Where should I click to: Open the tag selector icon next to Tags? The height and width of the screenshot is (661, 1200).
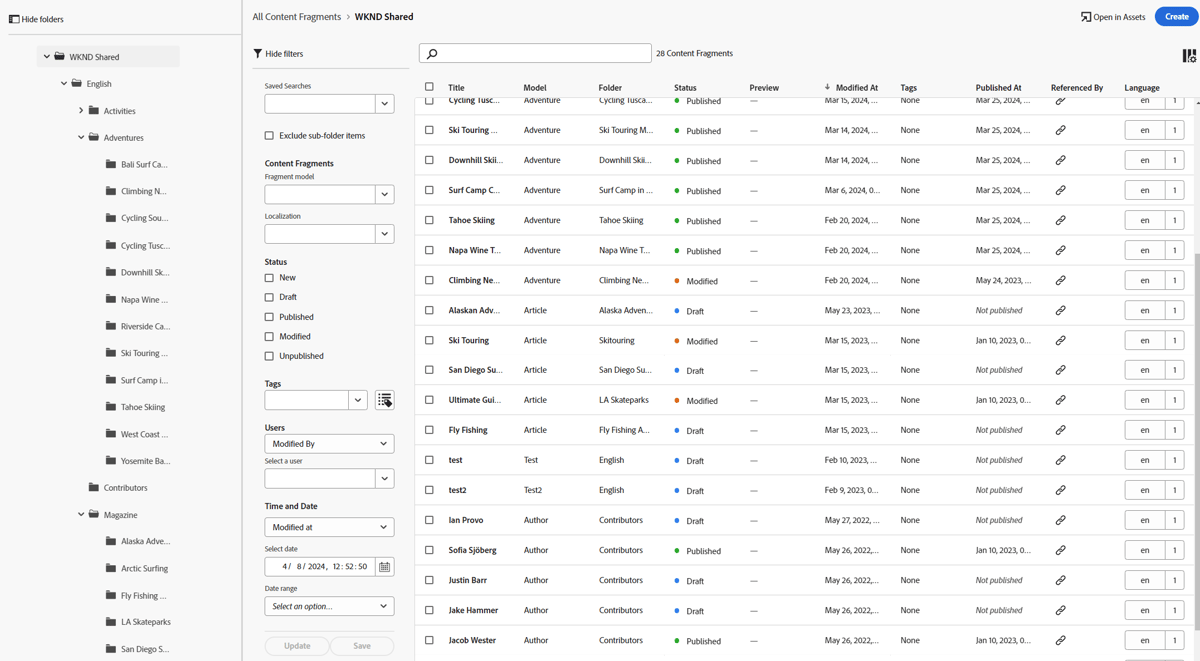coord(384,399)
